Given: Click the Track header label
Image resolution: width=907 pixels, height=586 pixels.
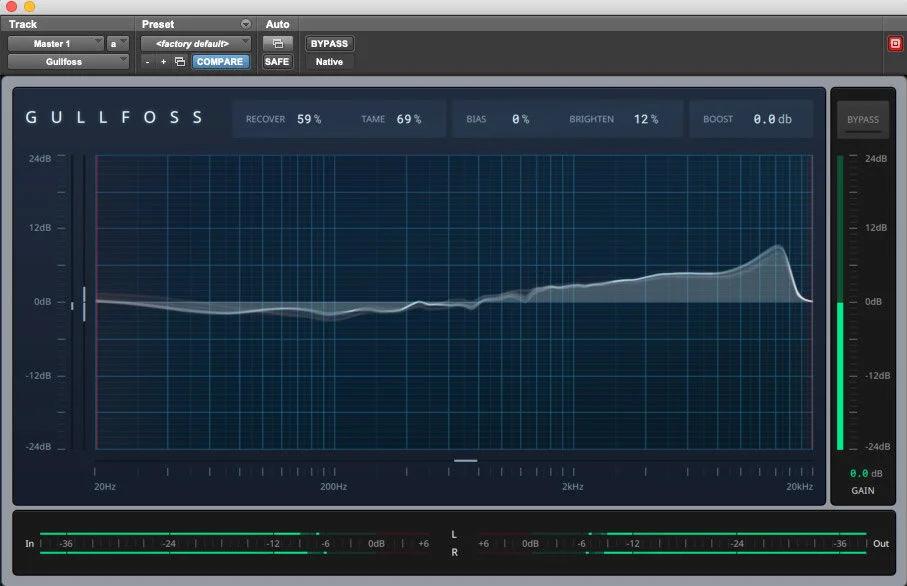Looking at the screenshot, I should coord(23,24).
